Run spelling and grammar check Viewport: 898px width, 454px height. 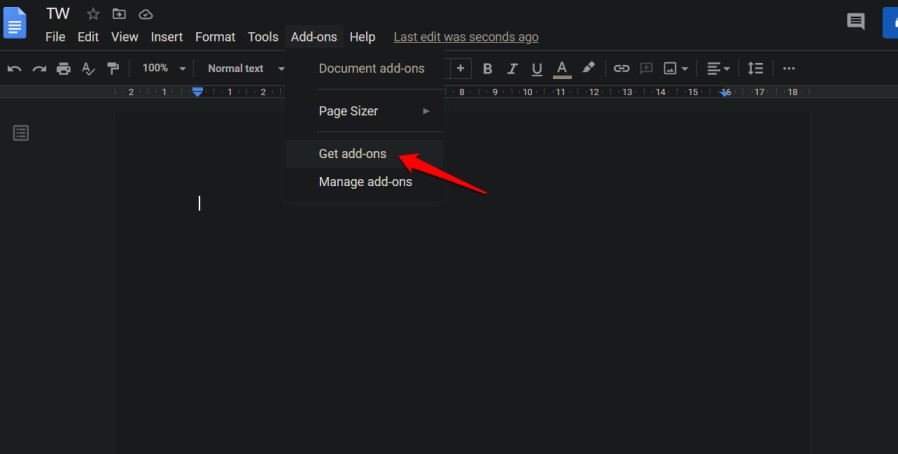(88, 69)
